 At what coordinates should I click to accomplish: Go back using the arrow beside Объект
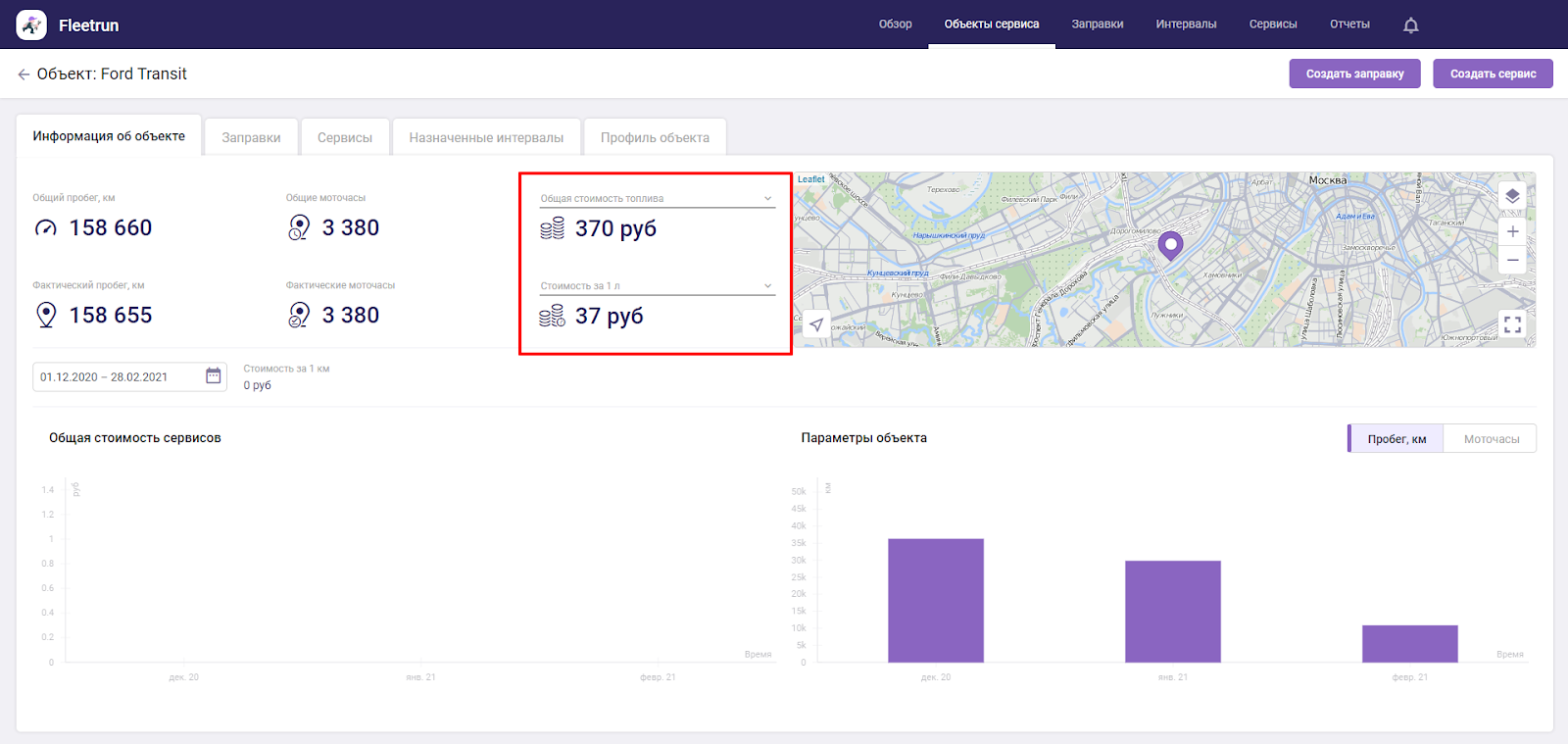24,74
